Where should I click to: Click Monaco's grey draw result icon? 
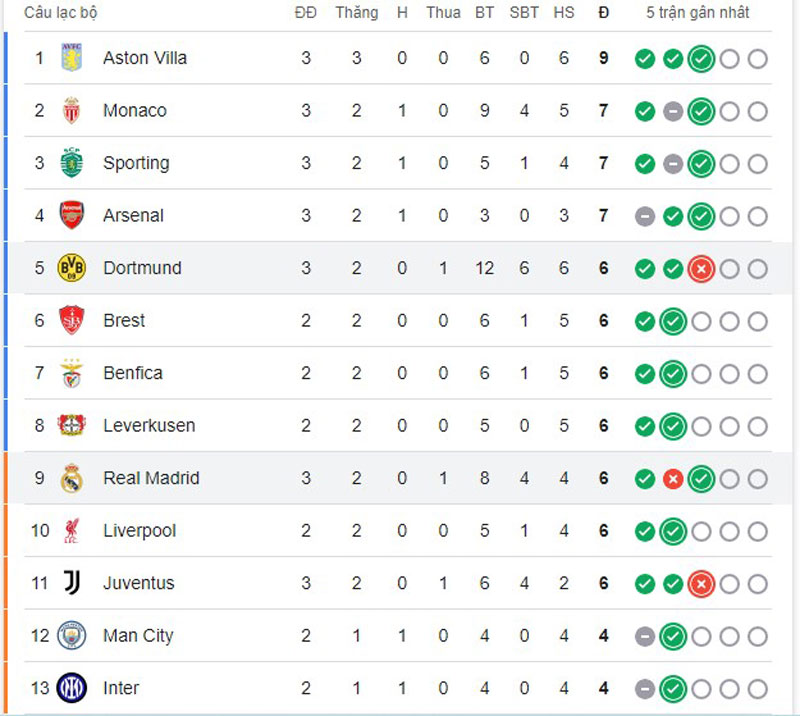click(x=673, y=111)
